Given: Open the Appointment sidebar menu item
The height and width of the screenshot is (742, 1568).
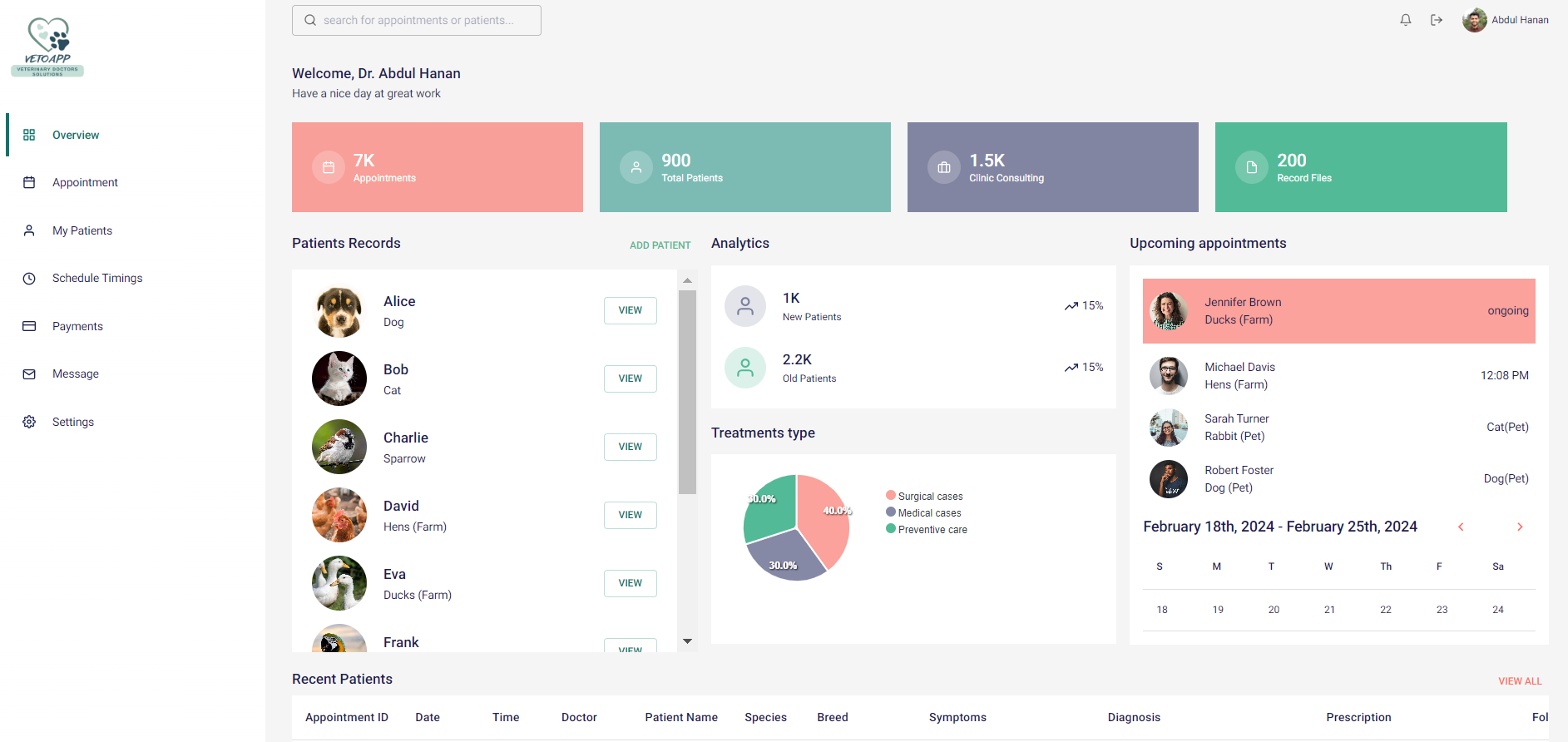Looking at the screenshot, I should pyautogui.click(x=85, y=182).
